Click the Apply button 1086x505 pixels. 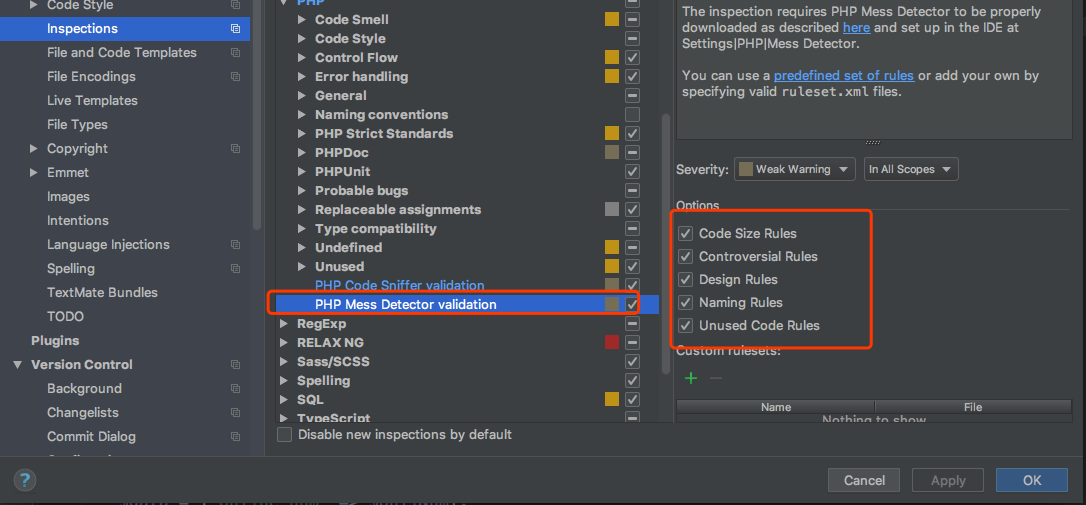[x=947, y=480]
